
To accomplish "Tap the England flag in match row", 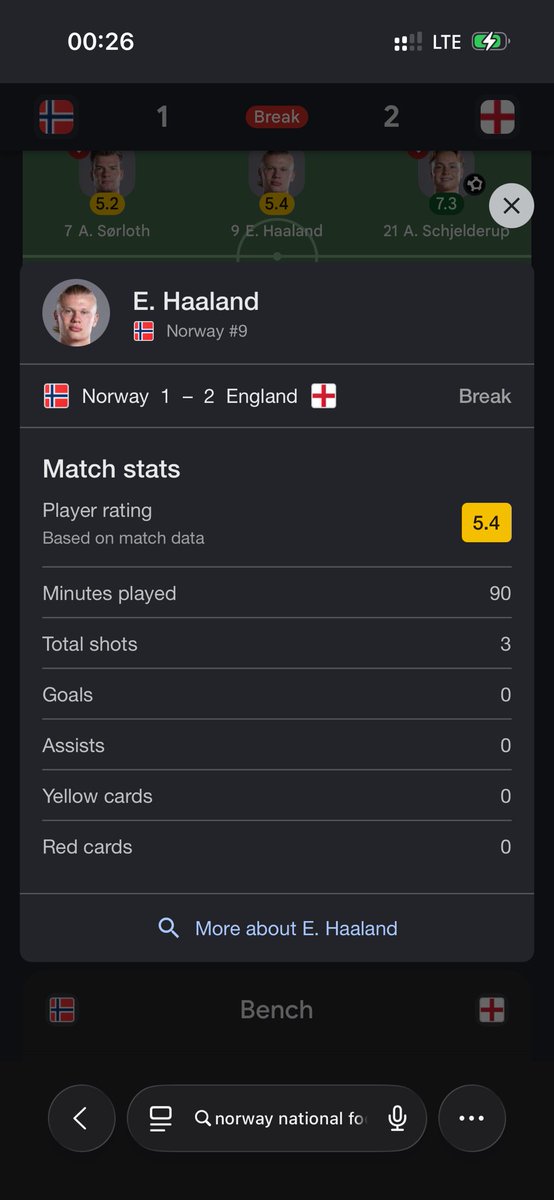I will click(324, 396).
